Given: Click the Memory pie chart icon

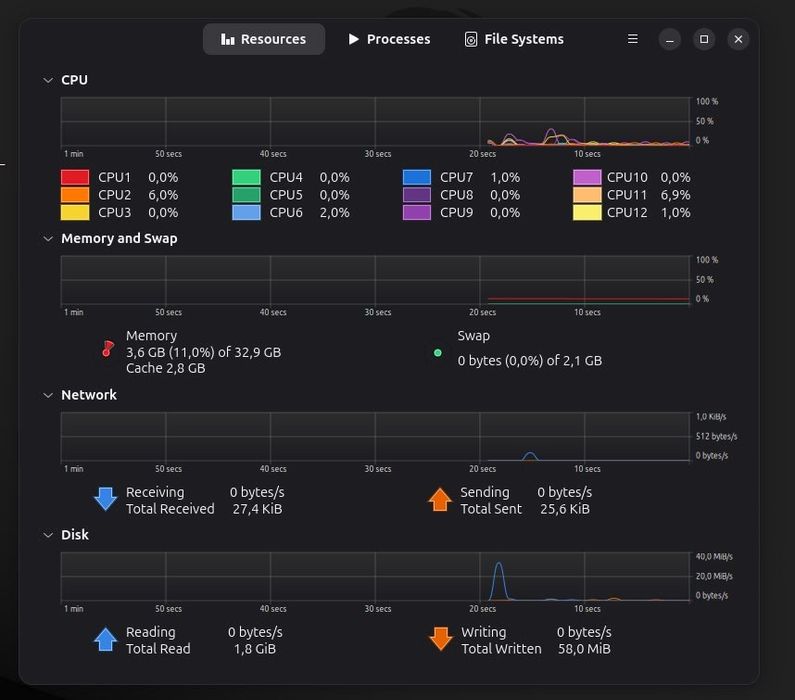Looking at the screenshot, I should pyautogui.click(x=107, y=349).
